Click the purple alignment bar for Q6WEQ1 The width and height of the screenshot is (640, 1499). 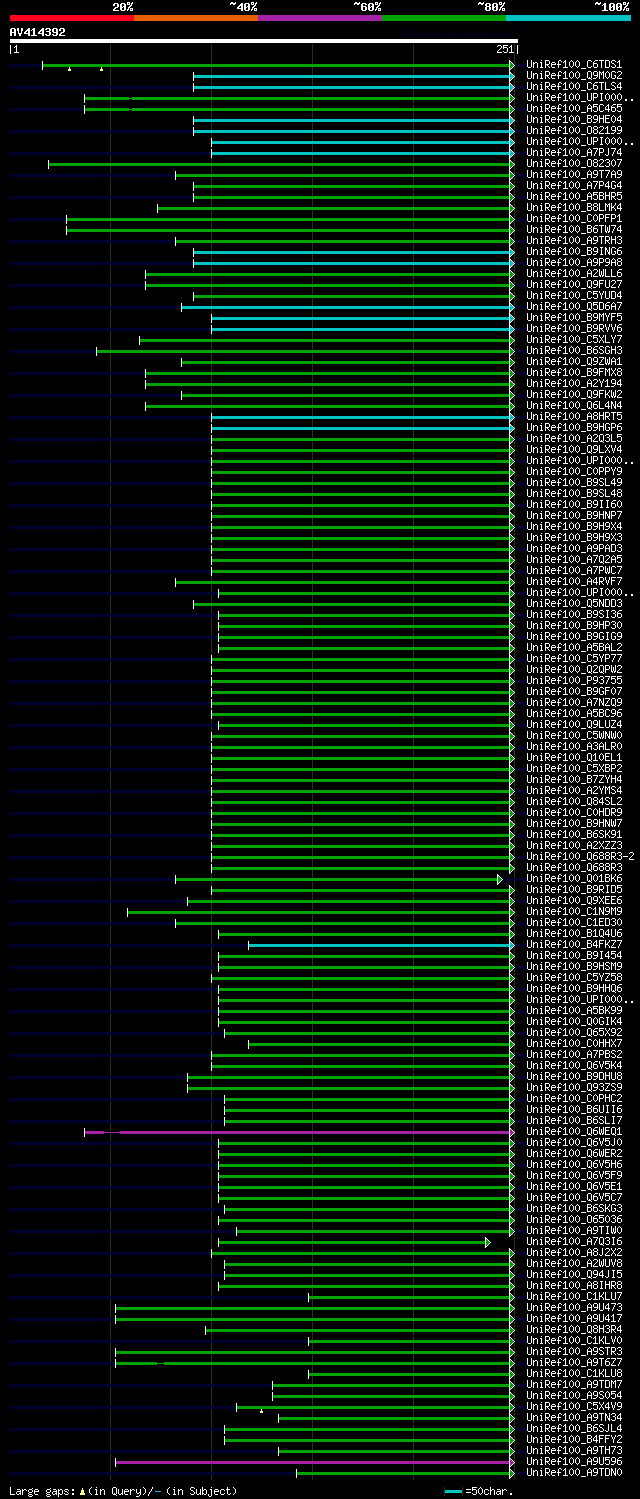coord(298,1132)
